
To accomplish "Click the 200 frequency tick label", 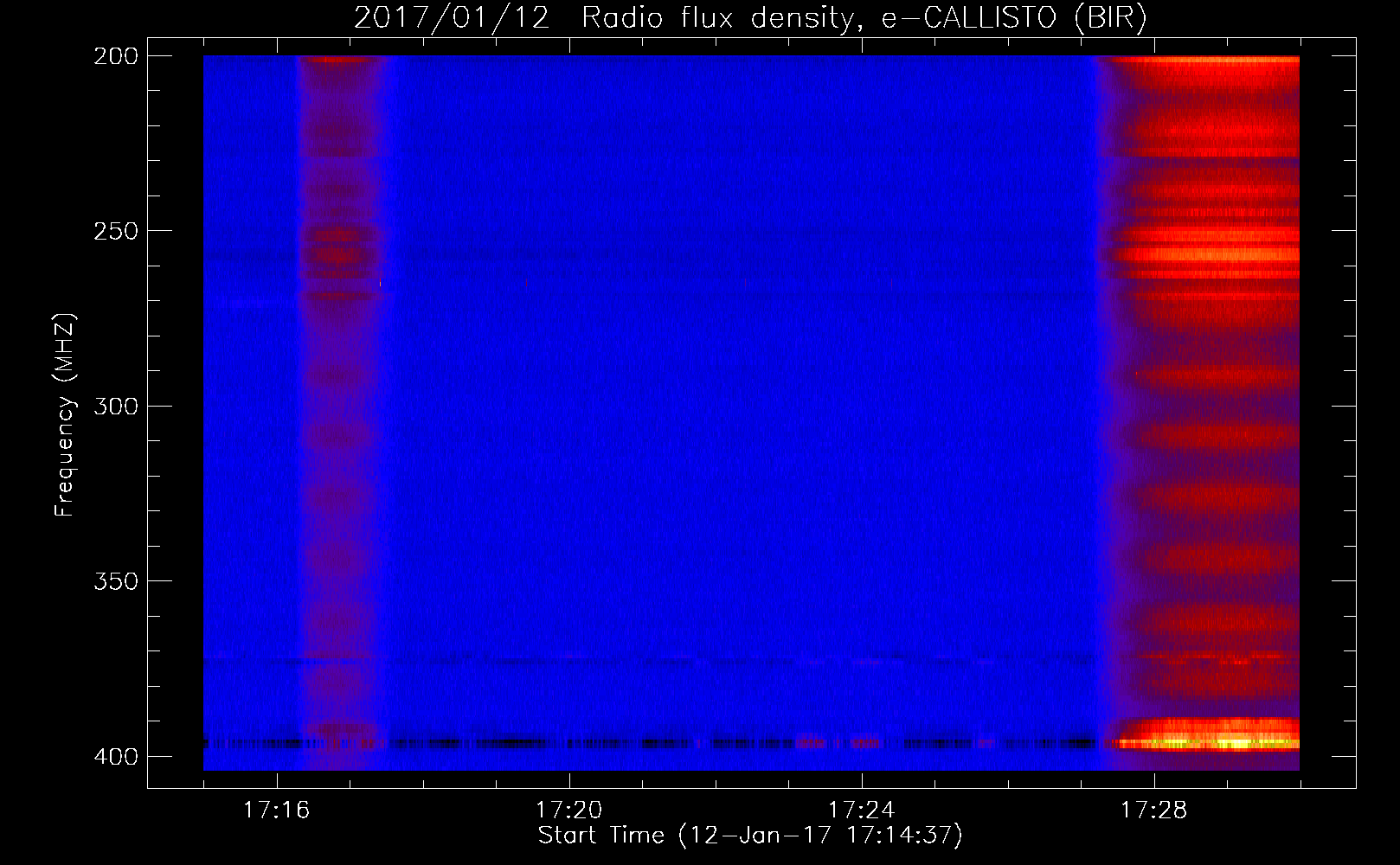I will click(115, 56).
